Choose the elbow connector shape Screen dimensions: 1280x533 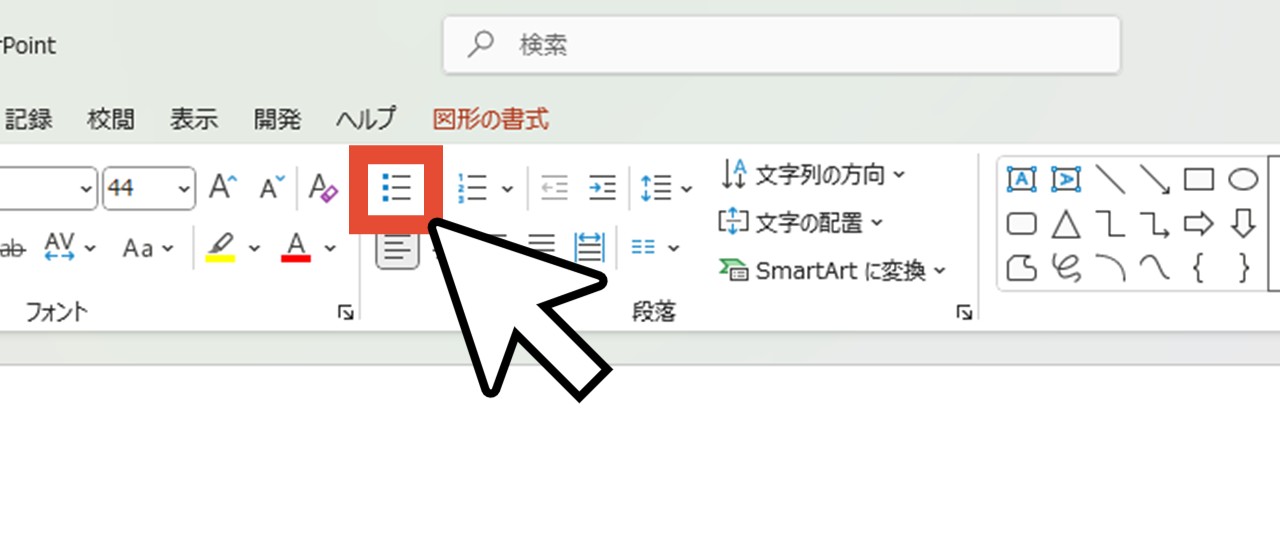(x=1110, y=223)
